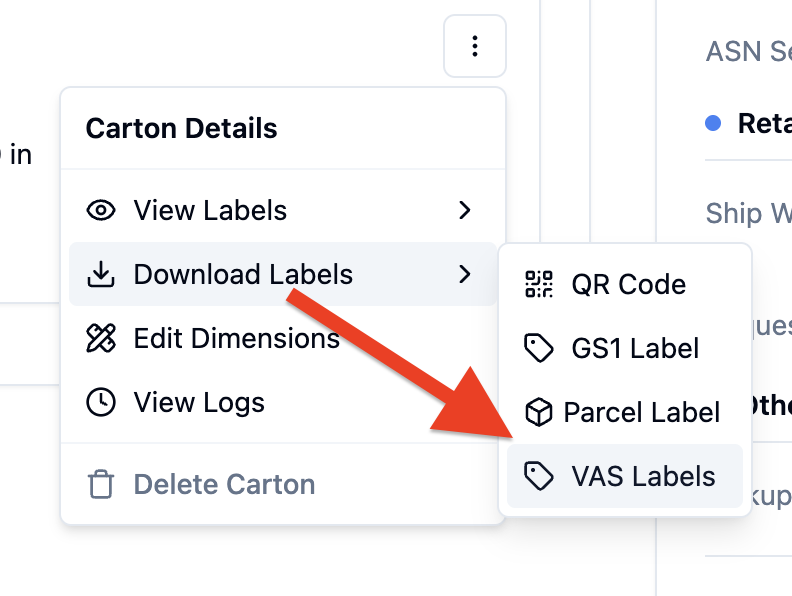Click the trash can icon
This screenshot has width=792, height=596.
click(101, 484)
